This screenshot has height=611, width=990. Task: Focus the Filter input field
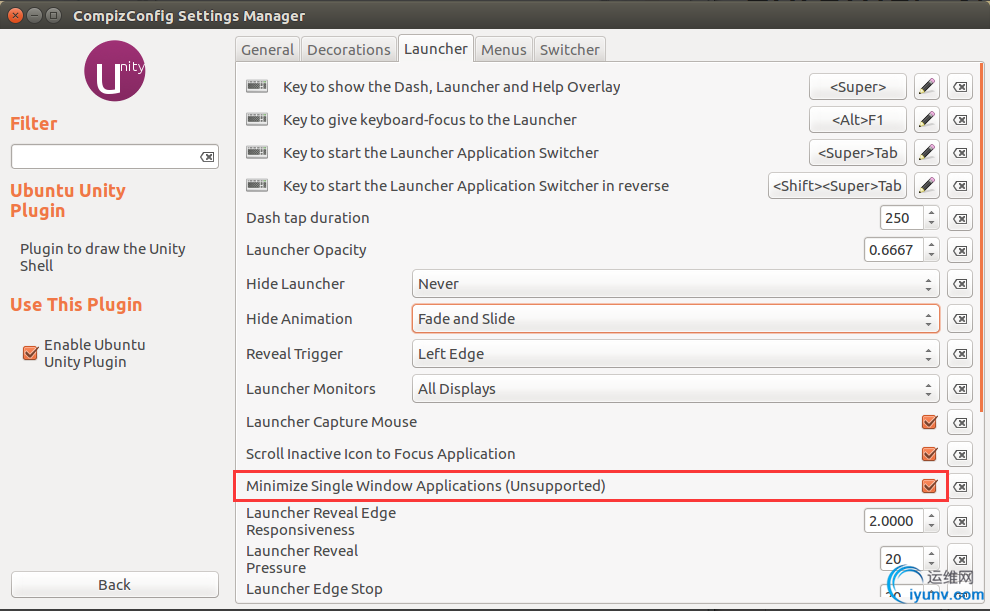coord(115,157)
